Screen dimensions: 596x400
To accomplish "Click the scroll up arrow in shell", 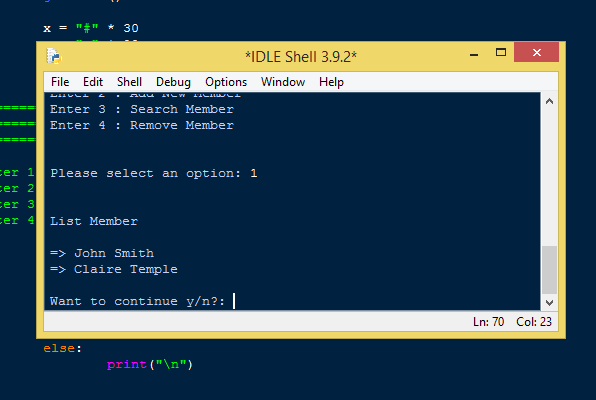I will [x=549, y=102].
